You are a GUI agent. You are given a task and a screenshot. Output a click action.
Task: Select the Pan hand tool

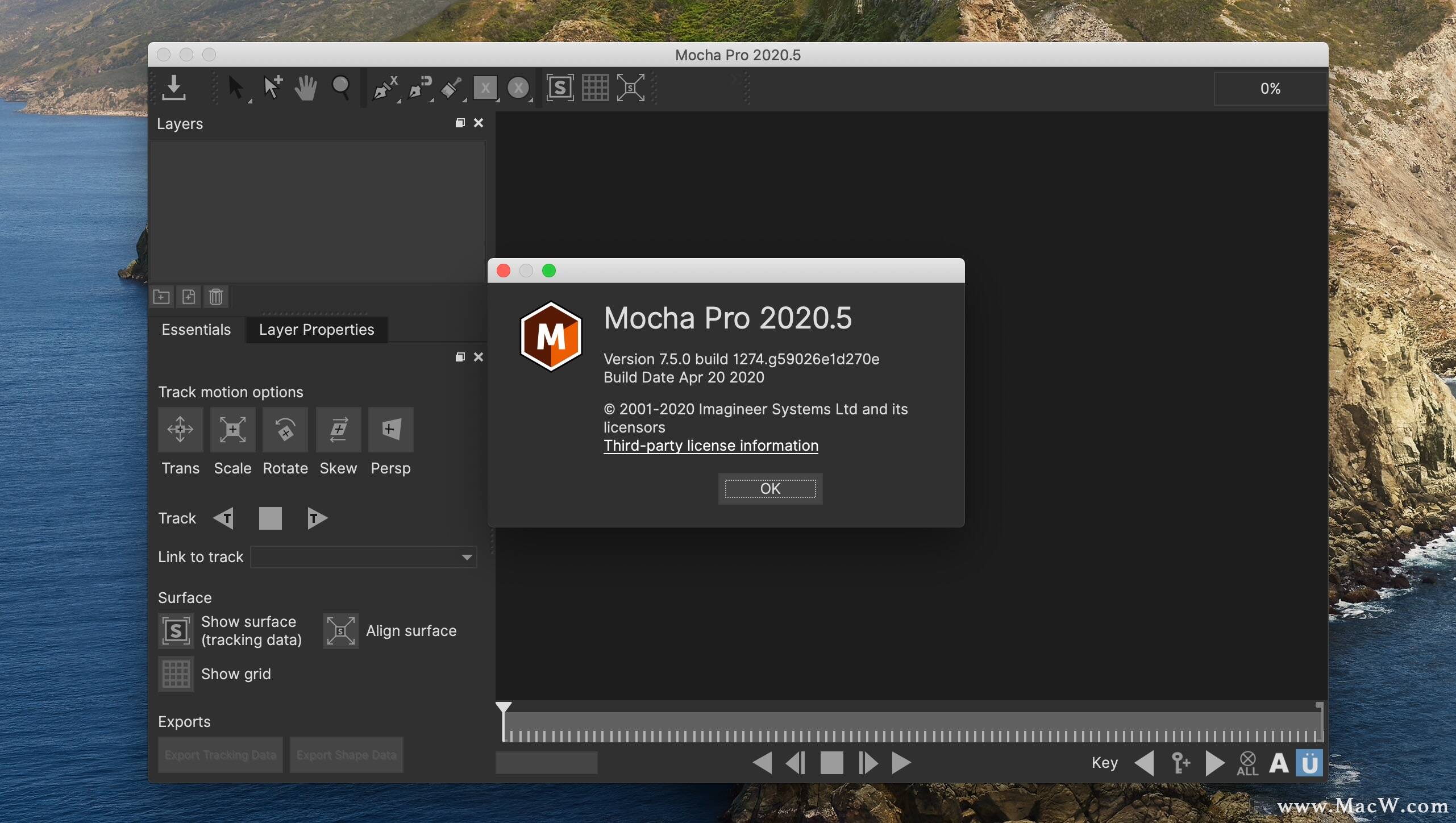tap(306, 88)
